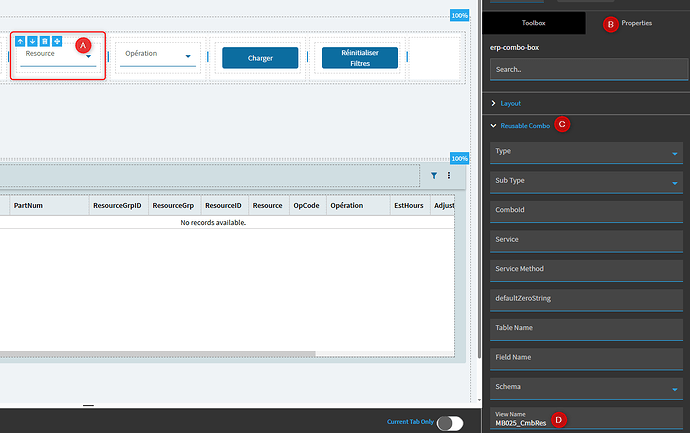The height and width of the screenshot is (433, 690).
Task: Click the properties Search field
Action: point(589,70)
